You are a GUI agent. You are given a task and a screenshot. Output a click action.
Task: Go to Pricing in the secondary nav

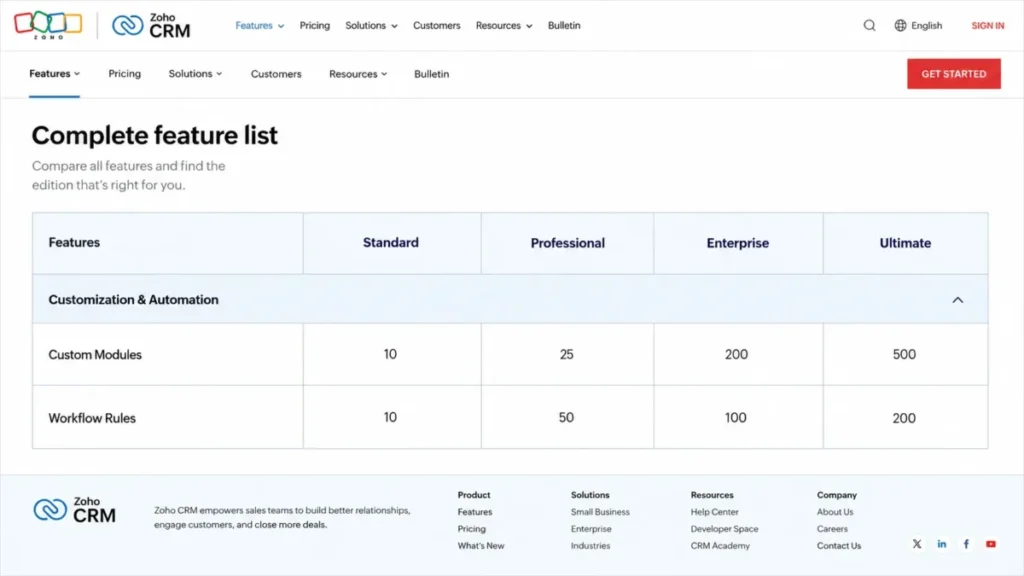click(125, 74)
